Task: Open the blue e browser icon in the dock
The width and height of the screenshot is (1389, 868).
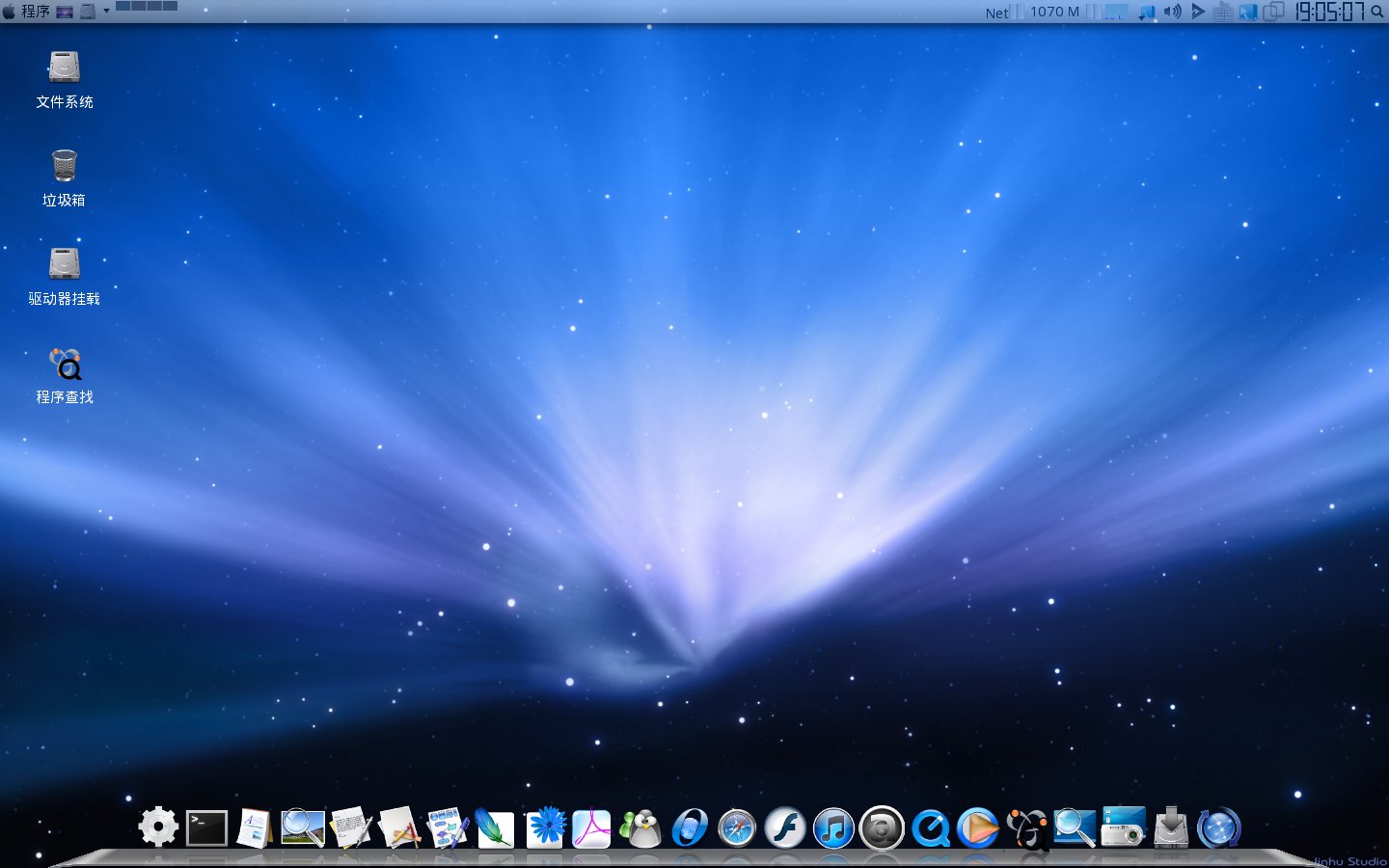Action: tap(689, 827)
